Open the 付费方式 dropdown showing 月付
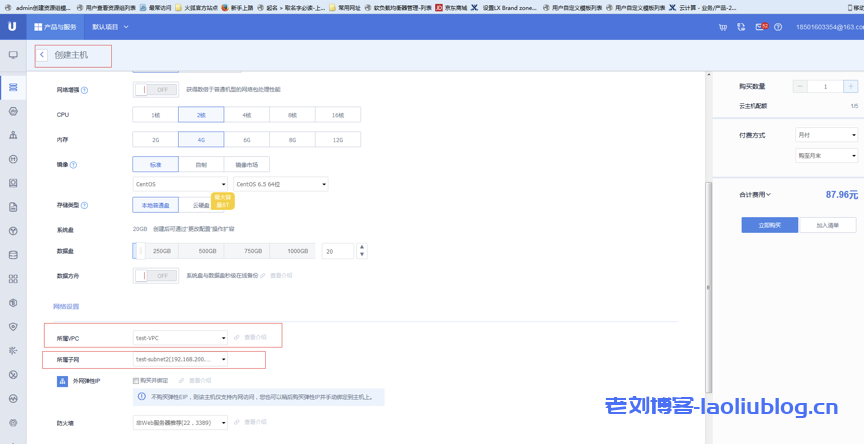Viewport: 864px width, 444px height. click(826, 134)
